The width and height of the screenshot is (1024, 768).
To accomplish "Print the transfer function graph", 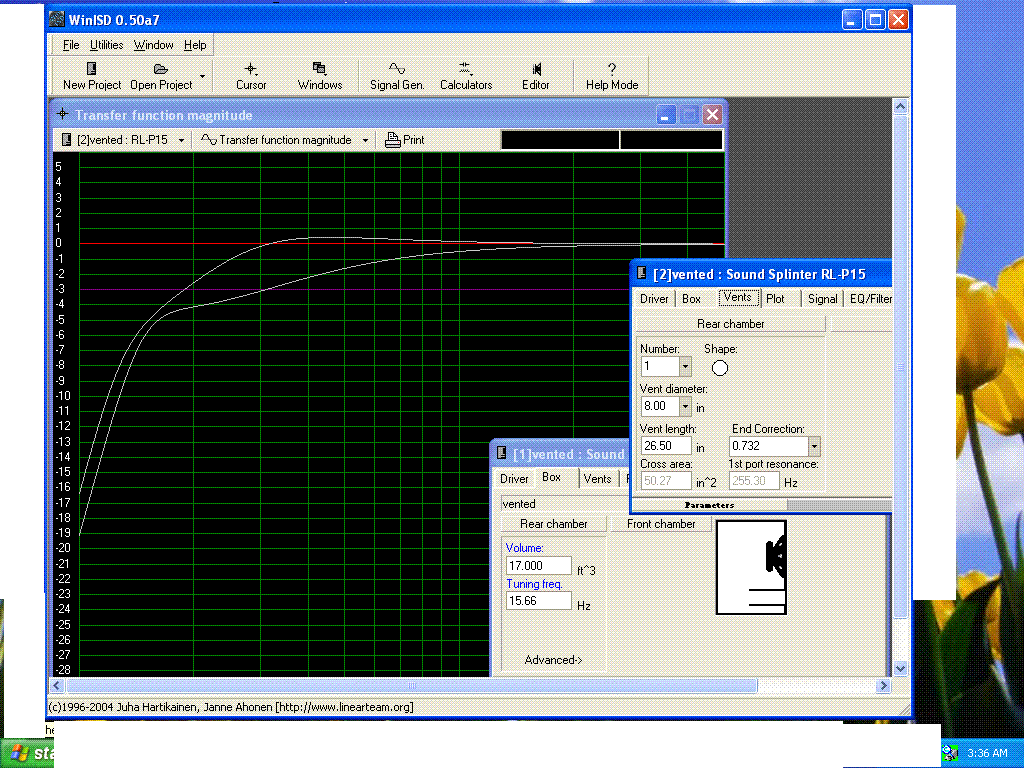I will (405, 140).
